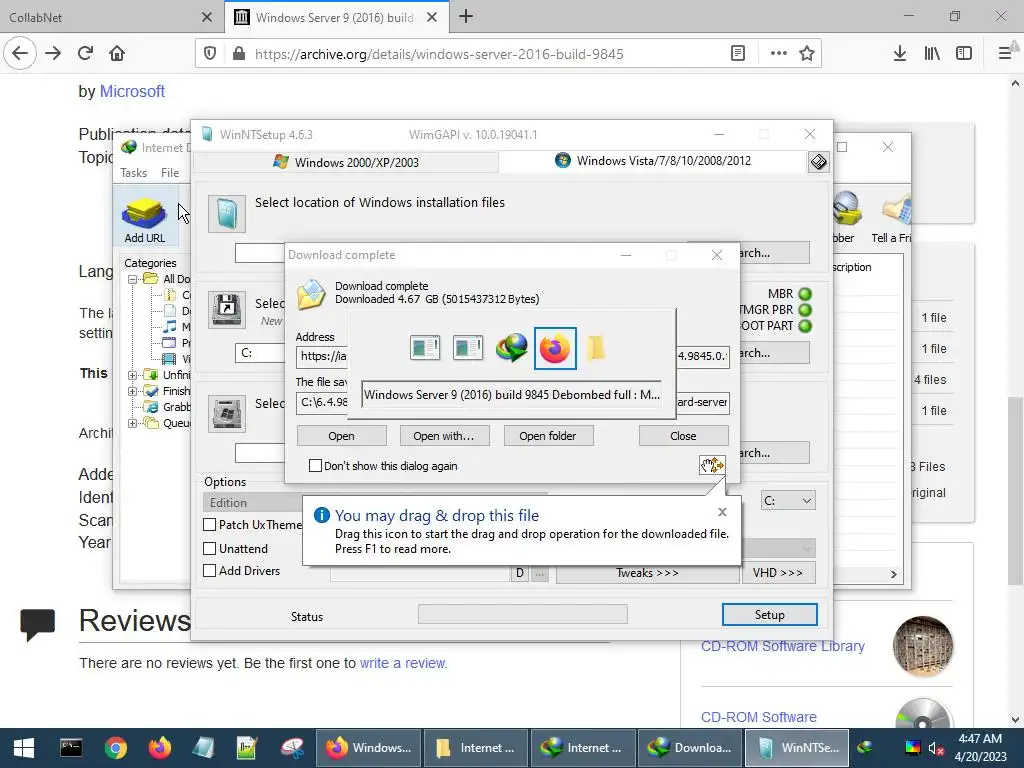Select Firefox icon in task switcher

pos(555,348)
